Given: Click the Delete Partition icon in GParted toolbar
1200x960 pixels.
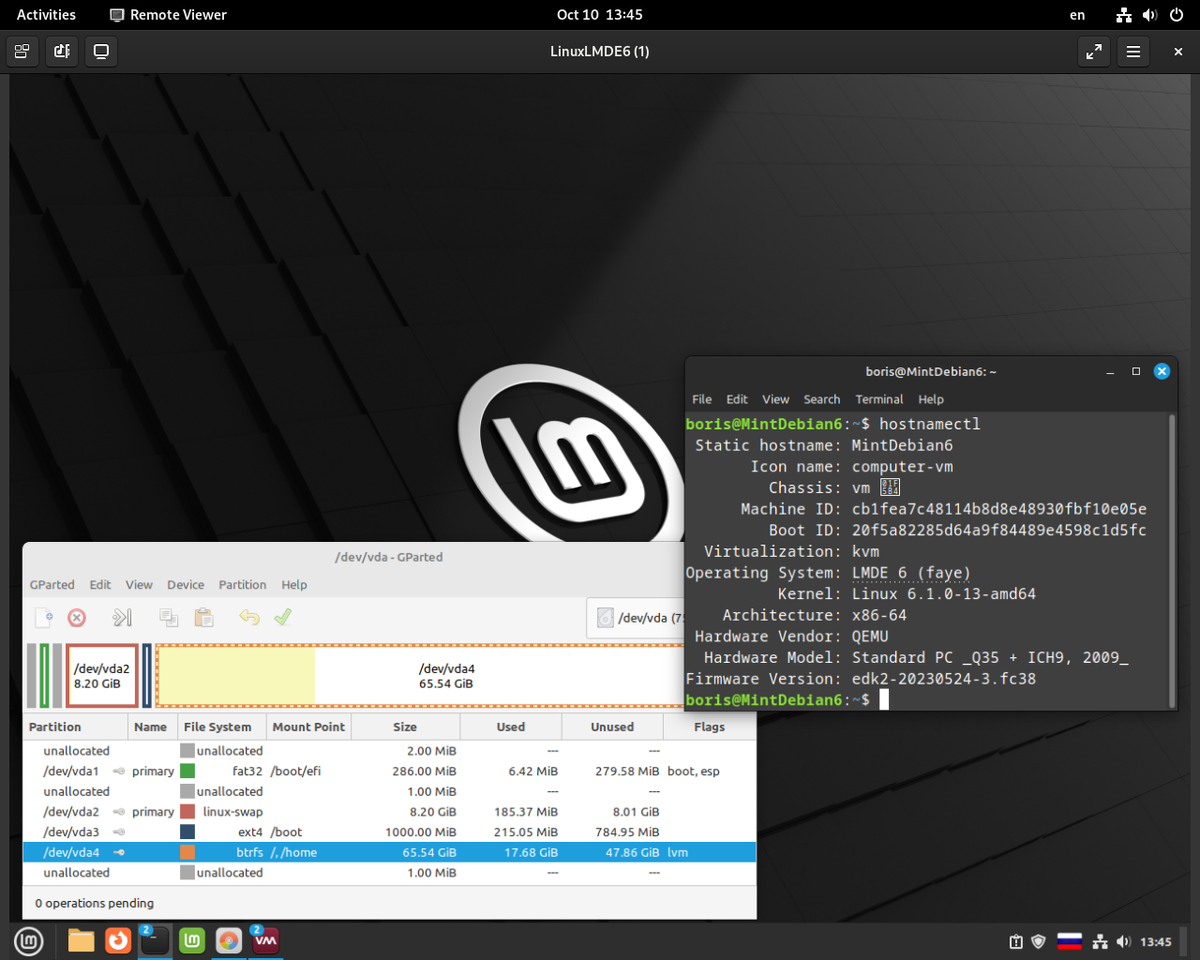Looking at the screenshot, I should pos(77,617).
